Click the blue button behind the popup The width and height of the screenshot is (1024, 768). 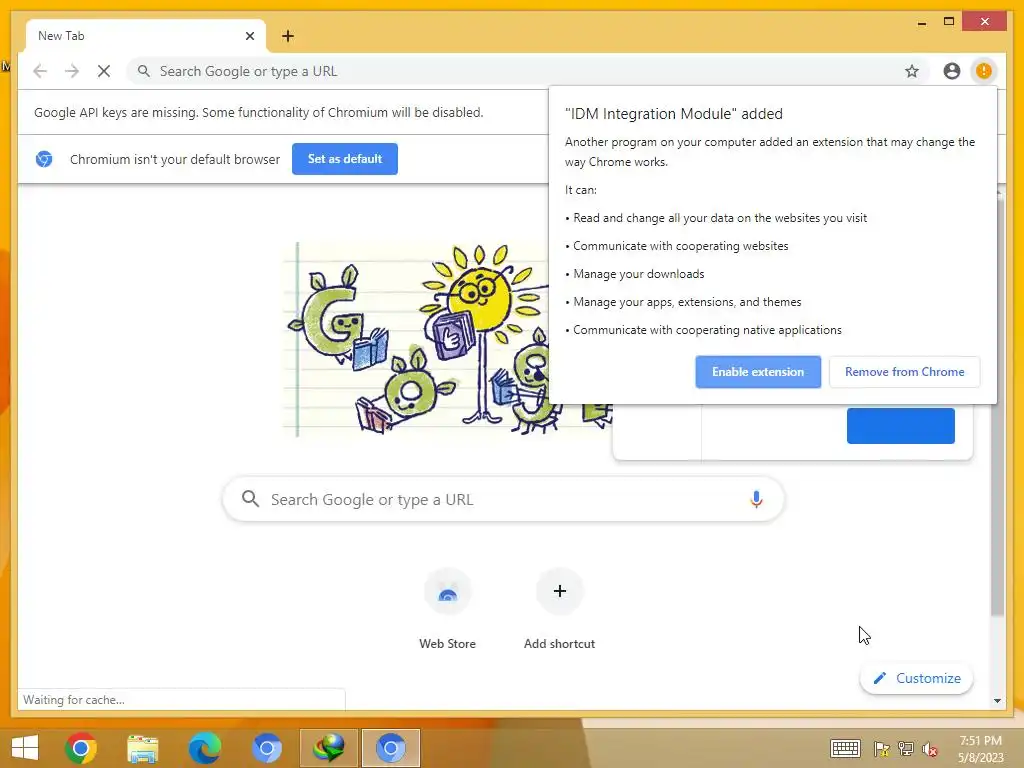point(901,426)
